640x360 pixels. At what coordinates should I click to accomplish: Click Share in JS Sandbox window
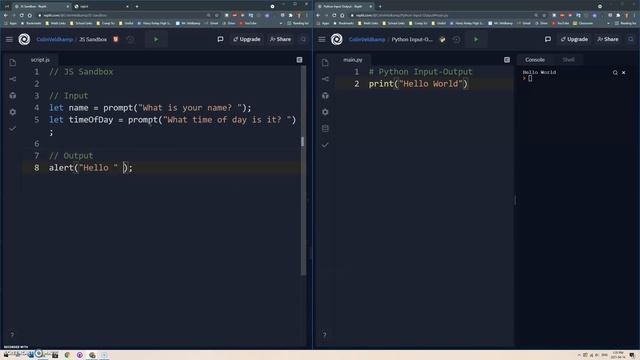(x=280, y=39)
